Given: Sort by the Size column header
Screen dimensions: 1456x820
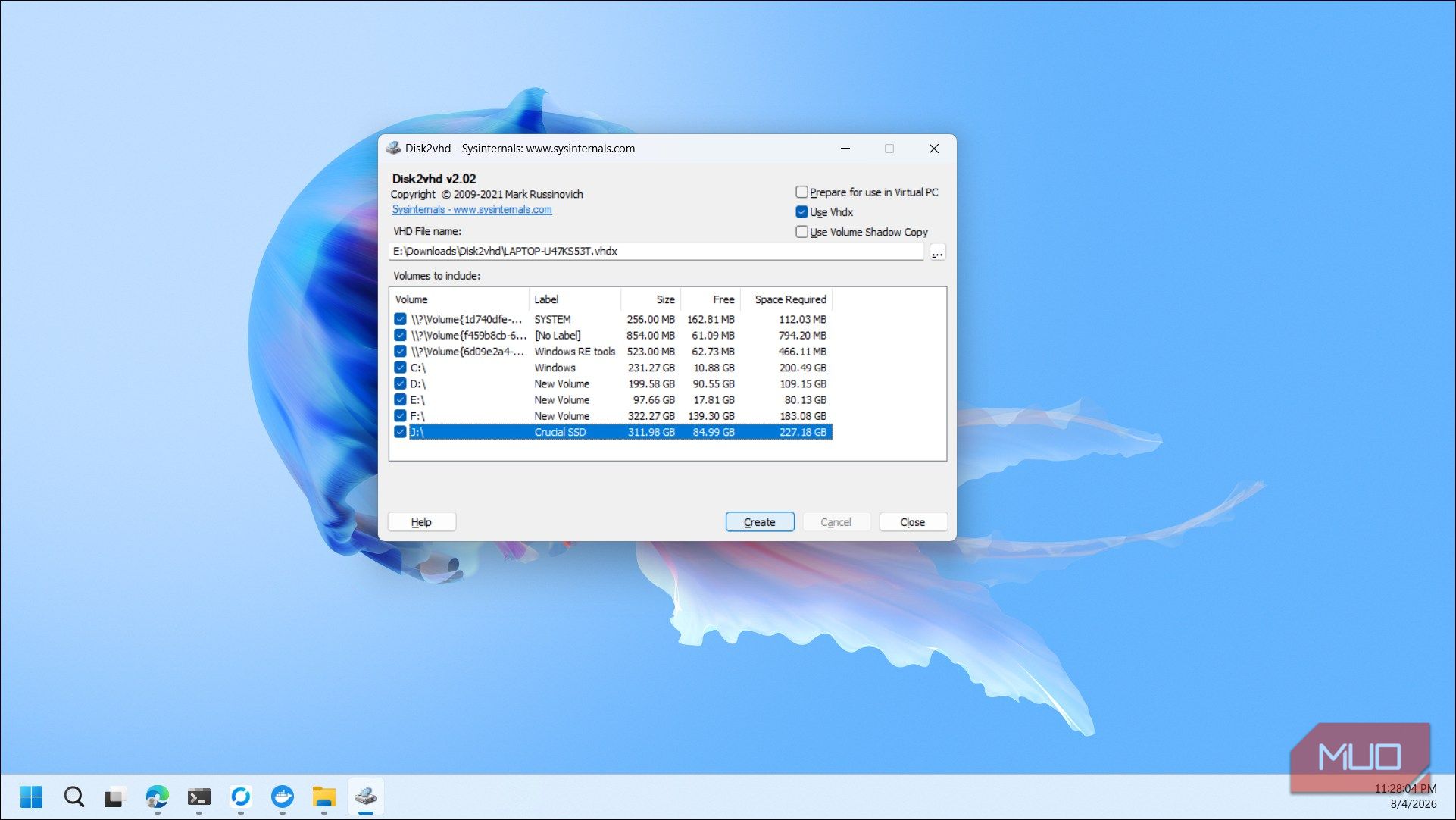Looking at the screenshot, I should click(651, 299).
